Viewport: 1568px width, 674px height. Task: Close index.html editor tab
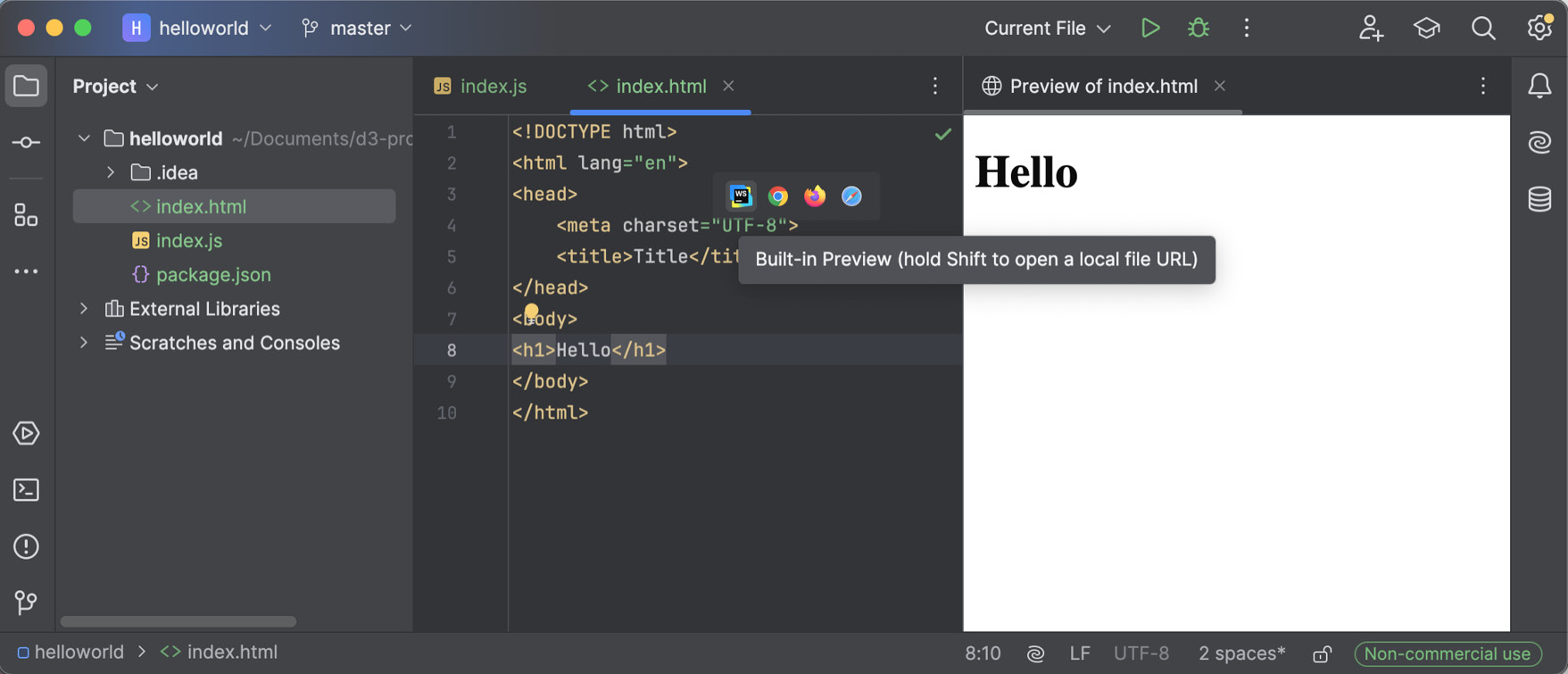click(728, 86)
